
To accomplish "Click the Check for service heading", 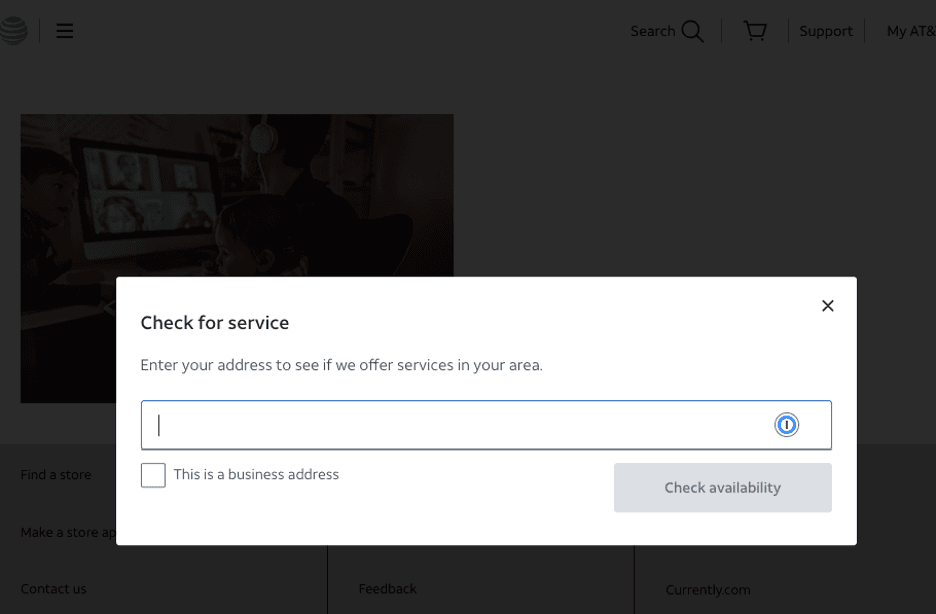I will [214, 322].
